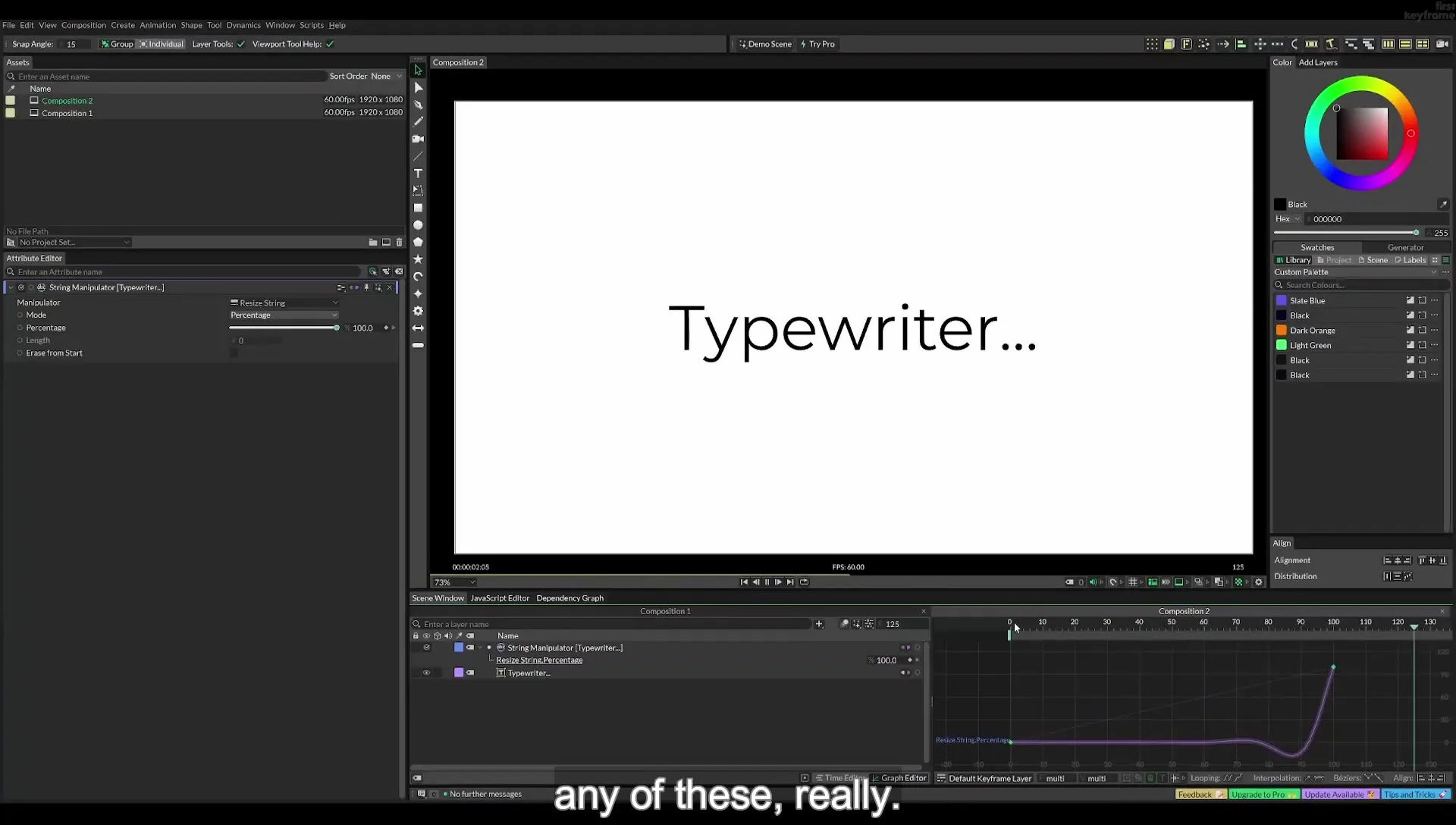This screenshot has height=825, width=1456.
Task: Open the viewport zoom 73% dropdown
Action: [x=454, y=582]
